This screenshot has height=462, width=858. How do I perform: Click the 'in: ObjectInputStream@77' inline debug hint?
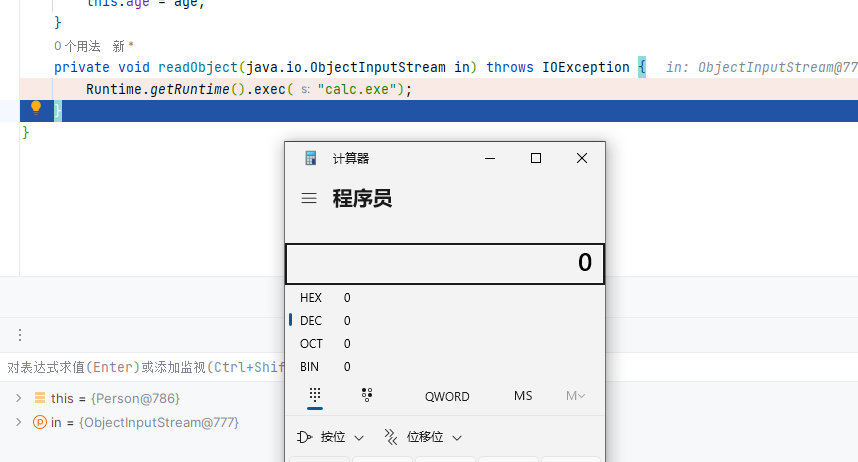(x=761, y=67)
